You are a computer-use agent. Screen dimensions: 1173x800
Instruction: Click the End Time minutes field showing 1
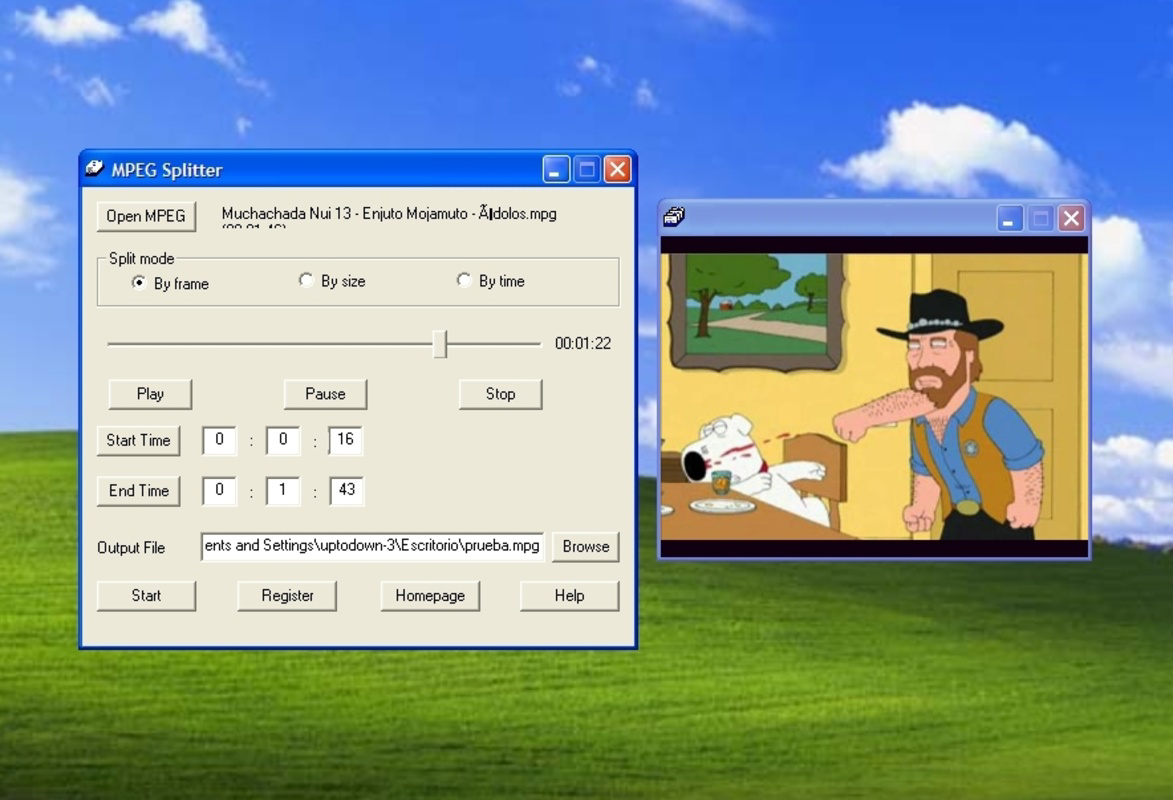coord(283,490)
